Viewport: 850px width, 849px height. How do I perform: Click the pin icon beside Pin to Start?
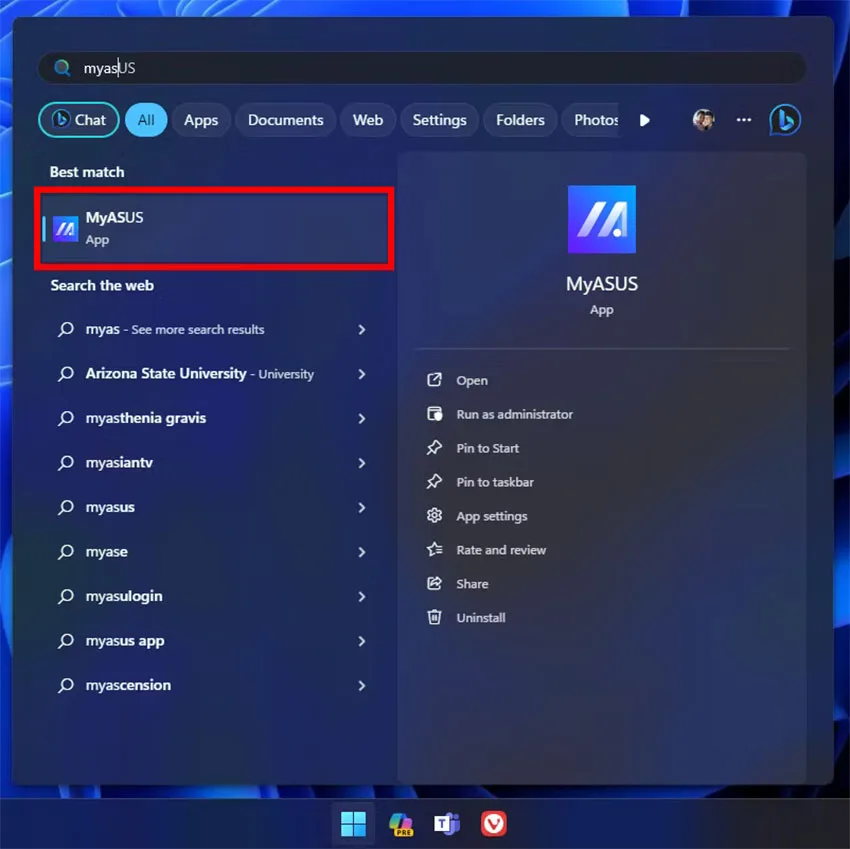pyautogui.click(x=434, y=448)
